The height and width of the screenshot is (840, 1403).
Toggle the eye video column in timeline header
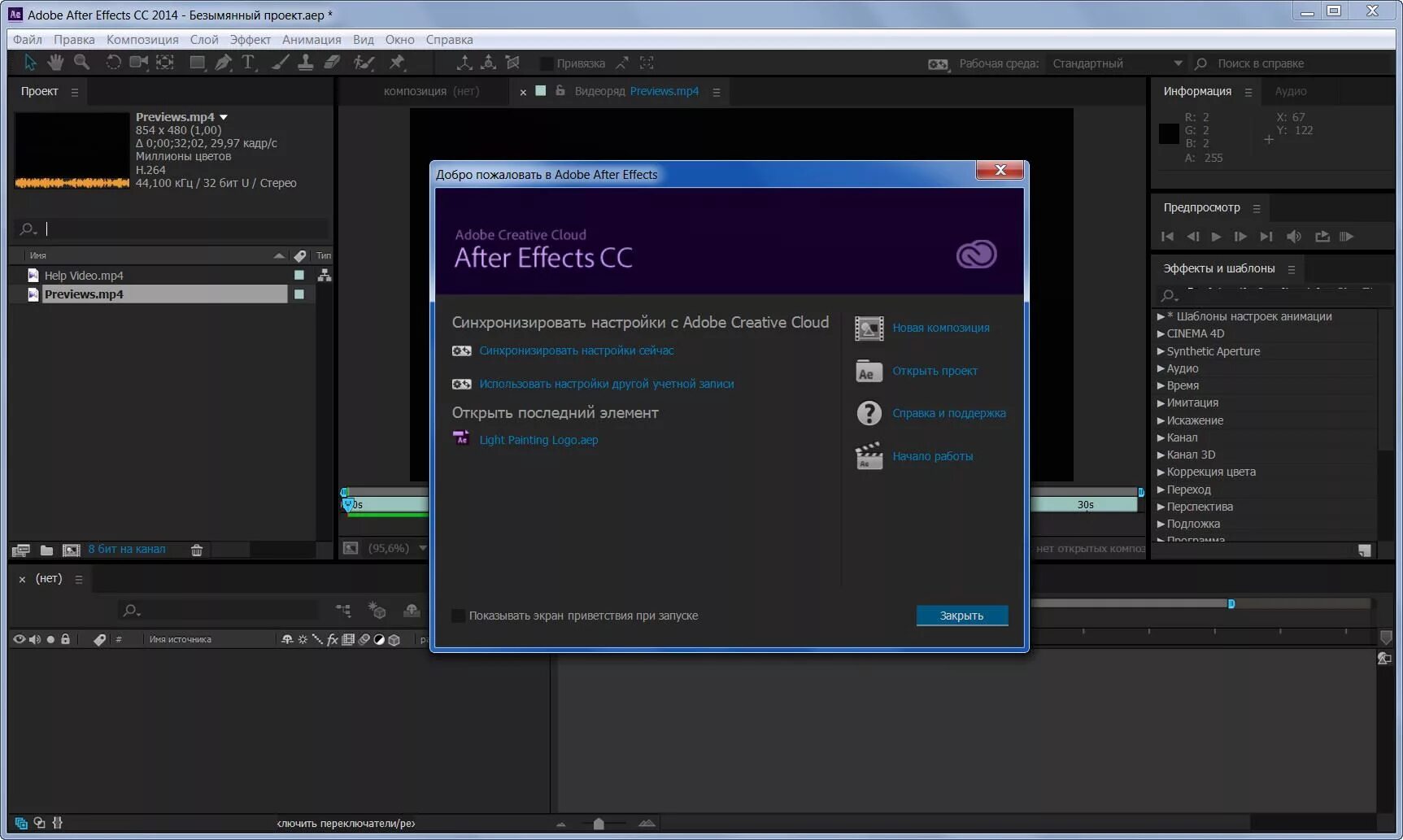pyautogui.click(x=19, y=639)
